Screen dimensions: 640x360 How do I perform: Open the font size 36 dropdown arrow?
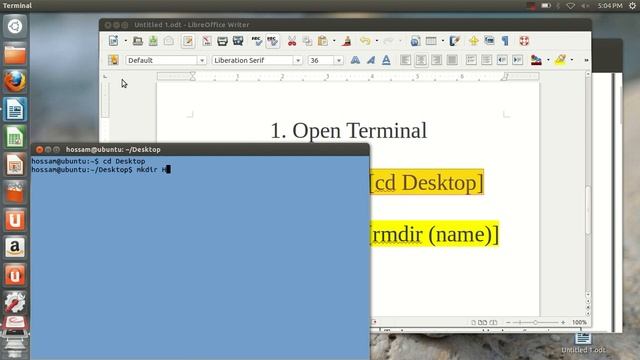(338, 60)
